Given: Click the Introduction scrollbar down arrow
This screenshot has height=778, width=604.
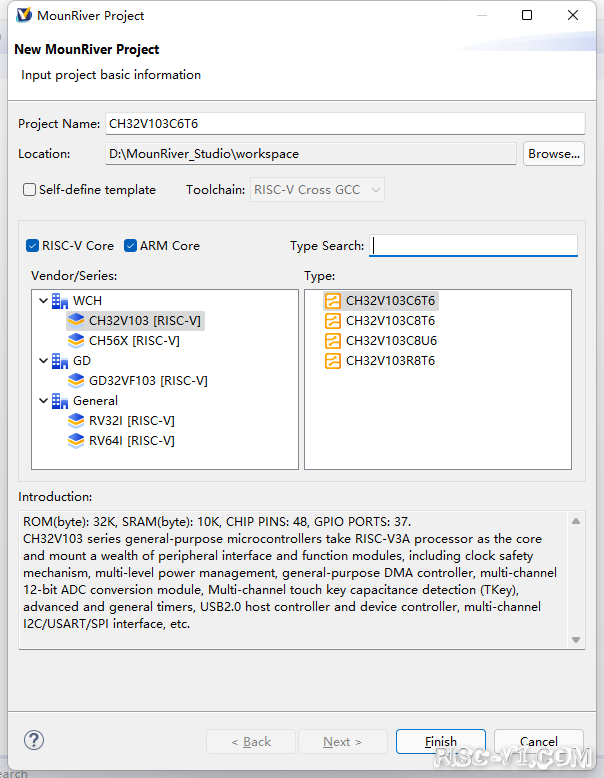Looking at the screenshot, I should (576, 640).
